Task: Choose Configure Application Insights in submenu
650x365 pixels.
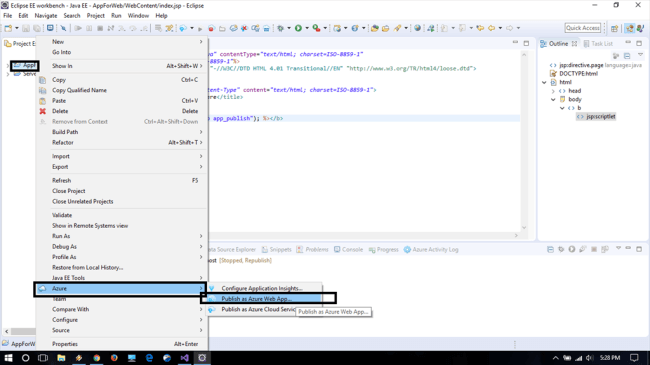Action: [x=264, y=288]
